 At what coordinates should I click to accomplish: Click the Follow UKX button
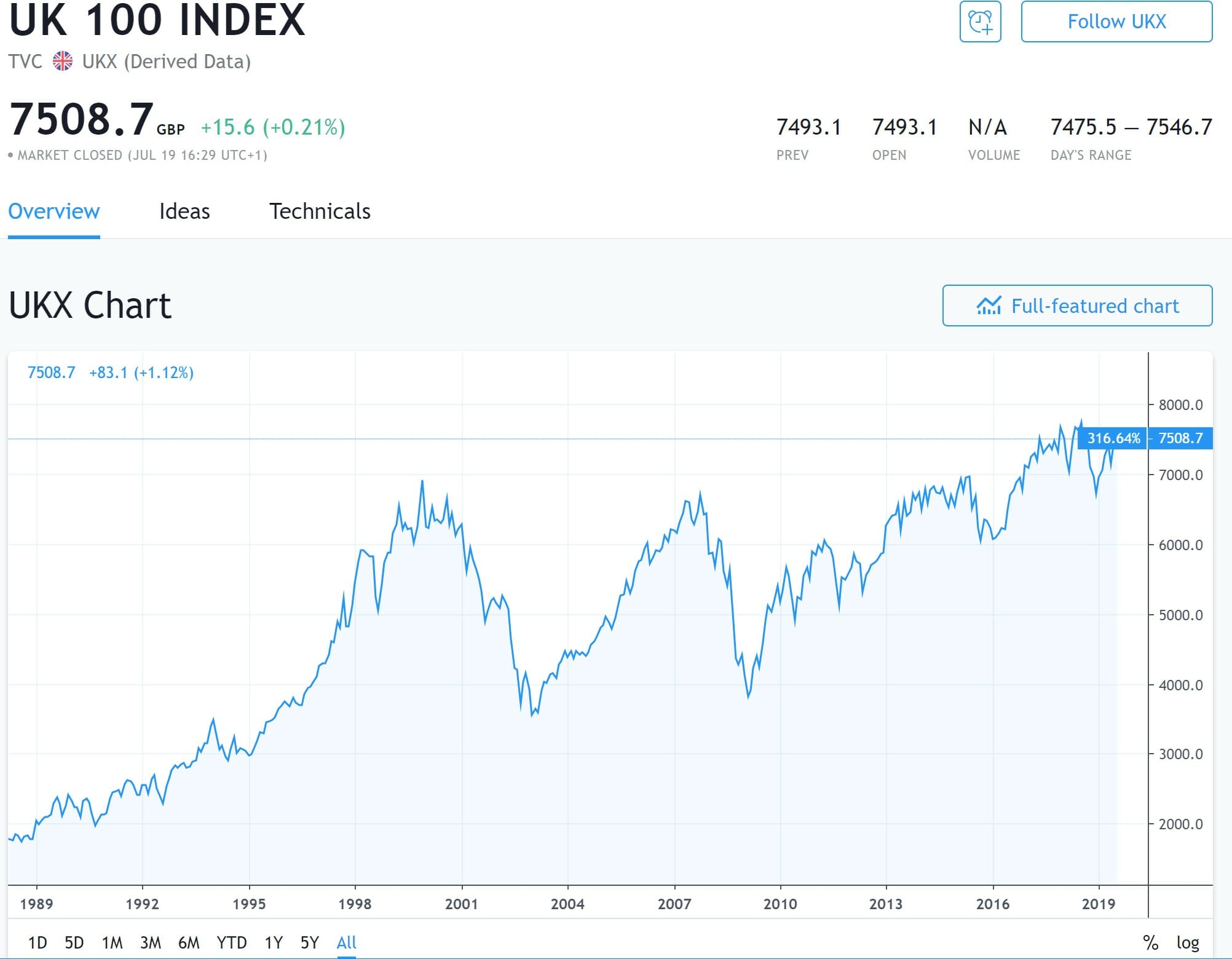(x=1116, y=22)
